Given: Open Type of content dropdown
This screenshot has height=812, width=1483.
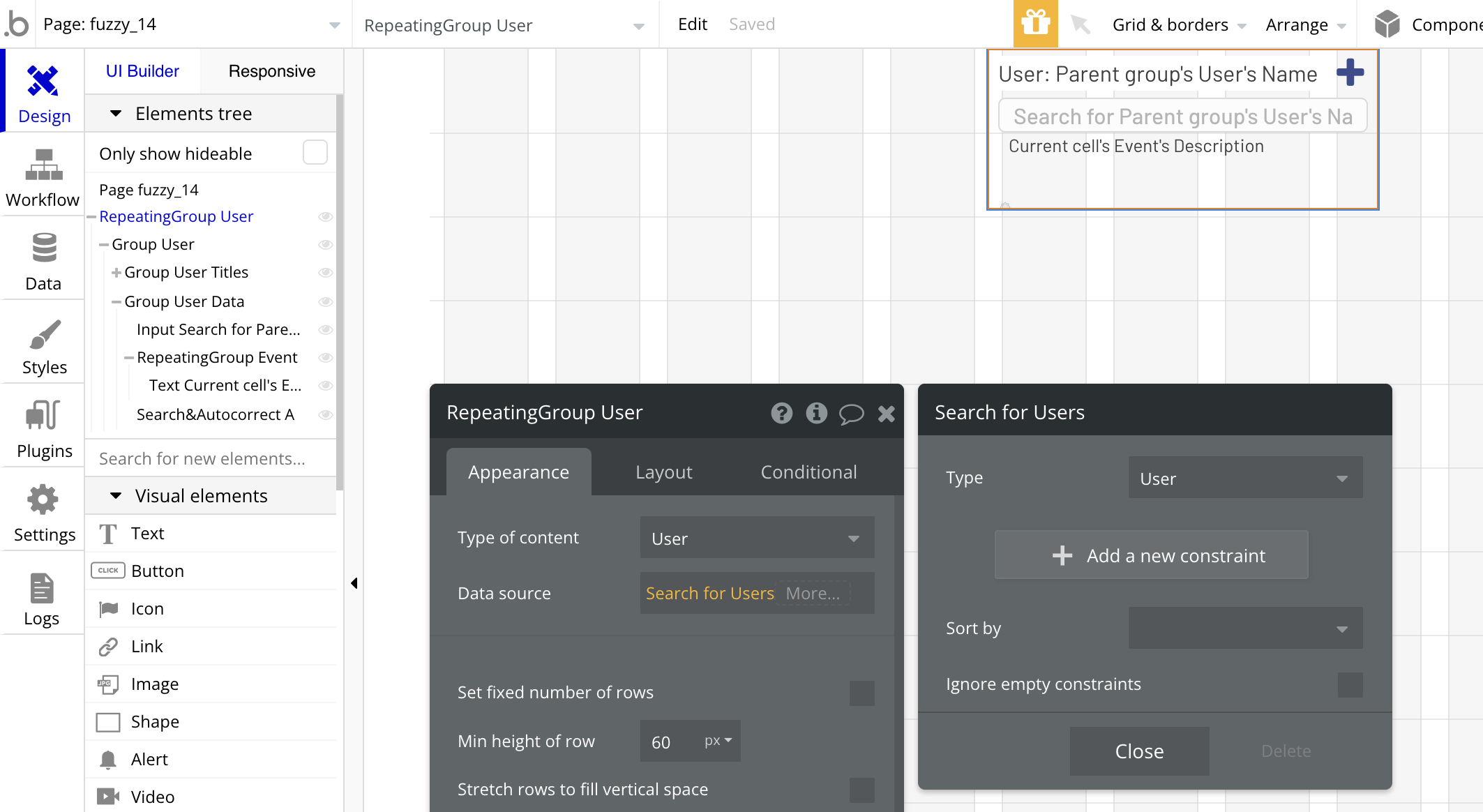Looking at the screenshot, I should click(x=757, y=538).
